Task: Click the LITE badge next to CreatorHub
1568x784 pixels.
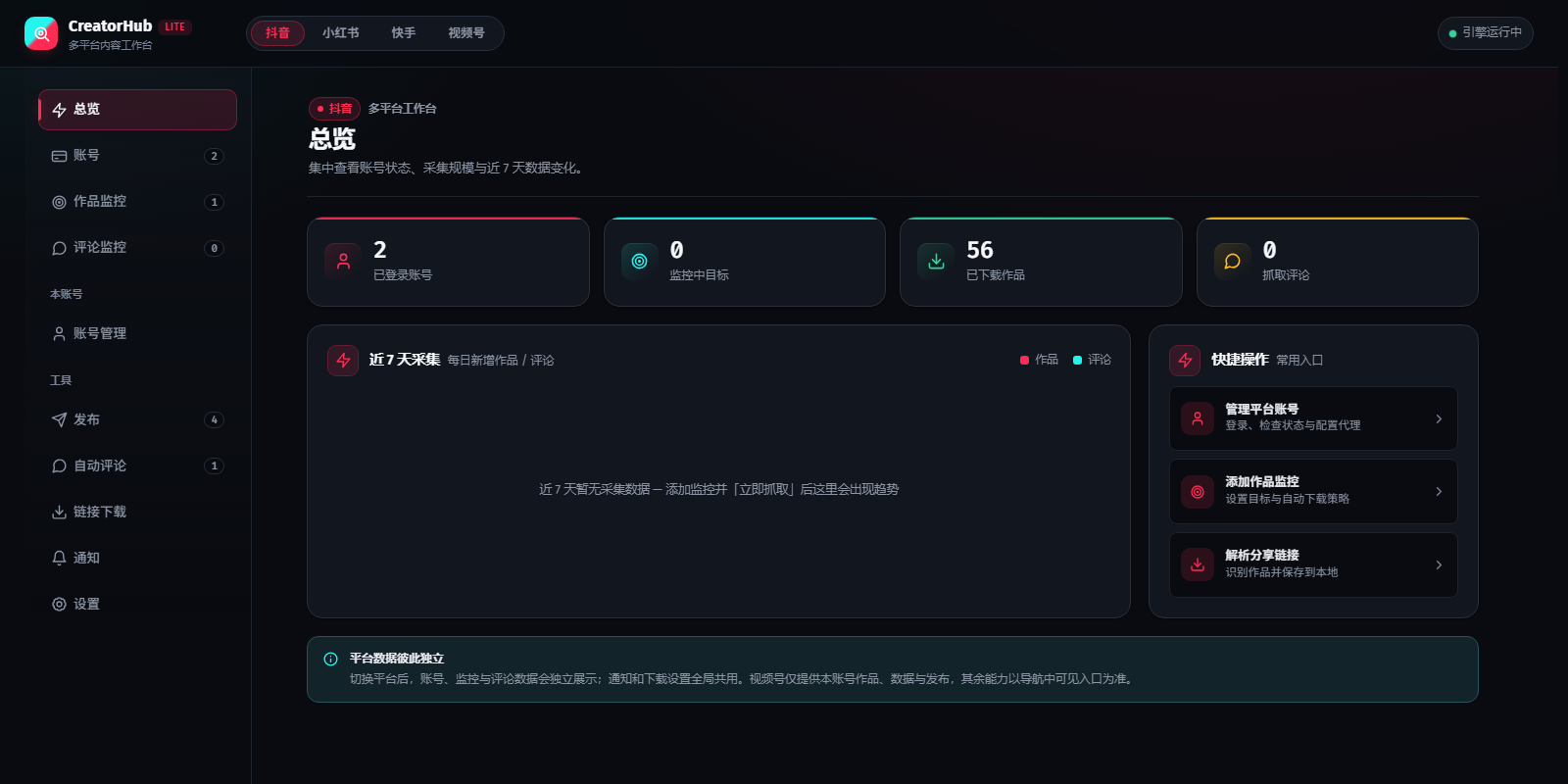Action: click(175, 27)
